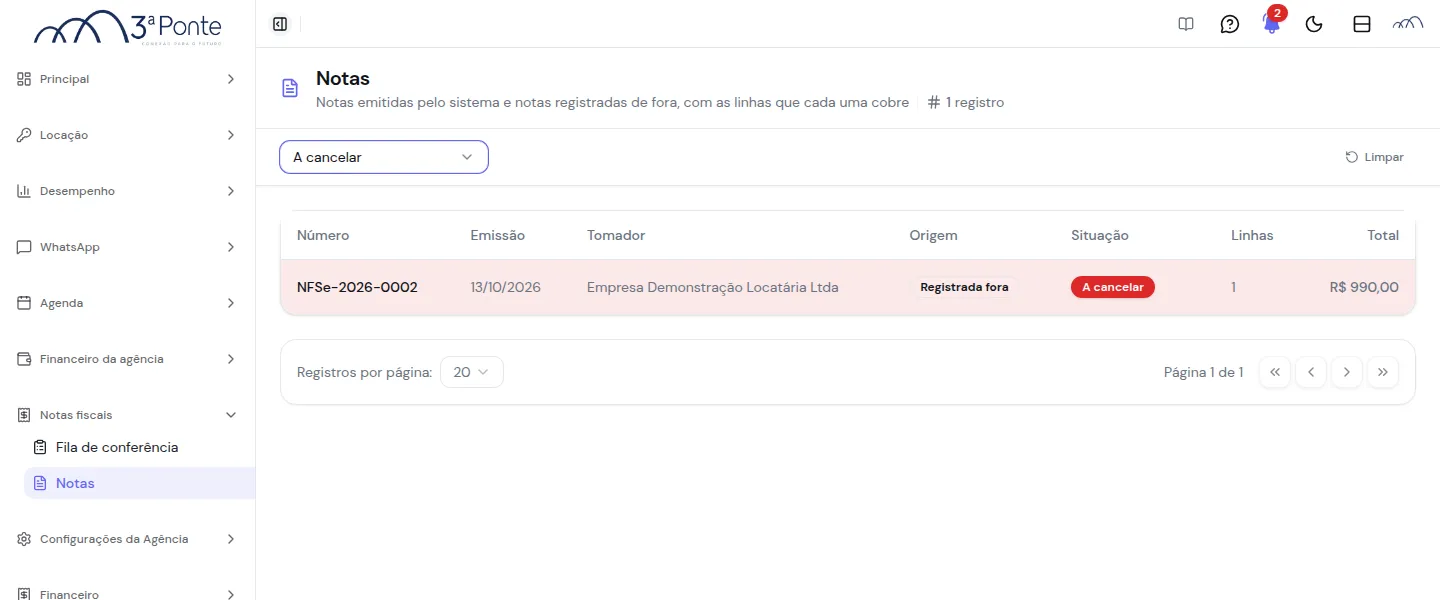Expand the Agenda menu chevron

pyautogui.click(x=231, y=303)
